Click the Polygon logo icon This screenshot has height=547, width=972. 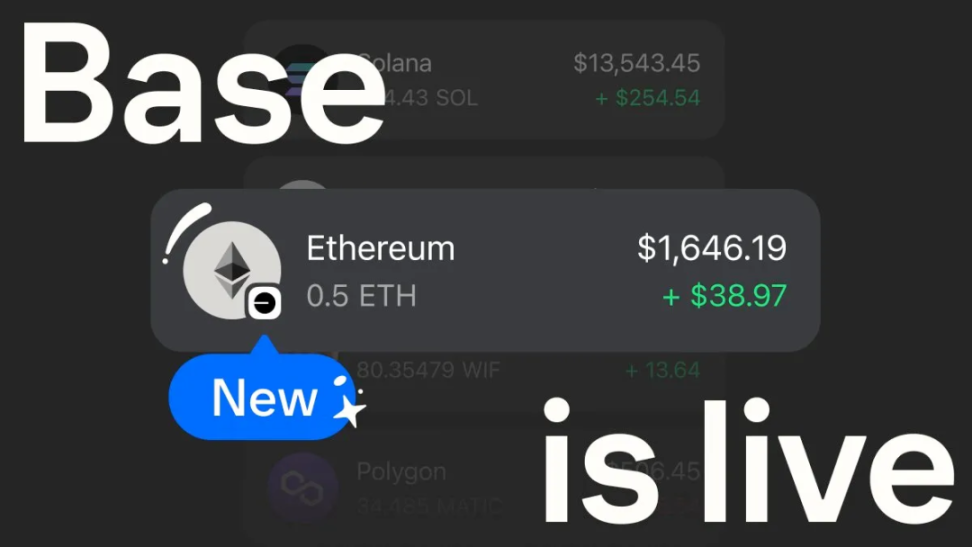pos(303,487)
